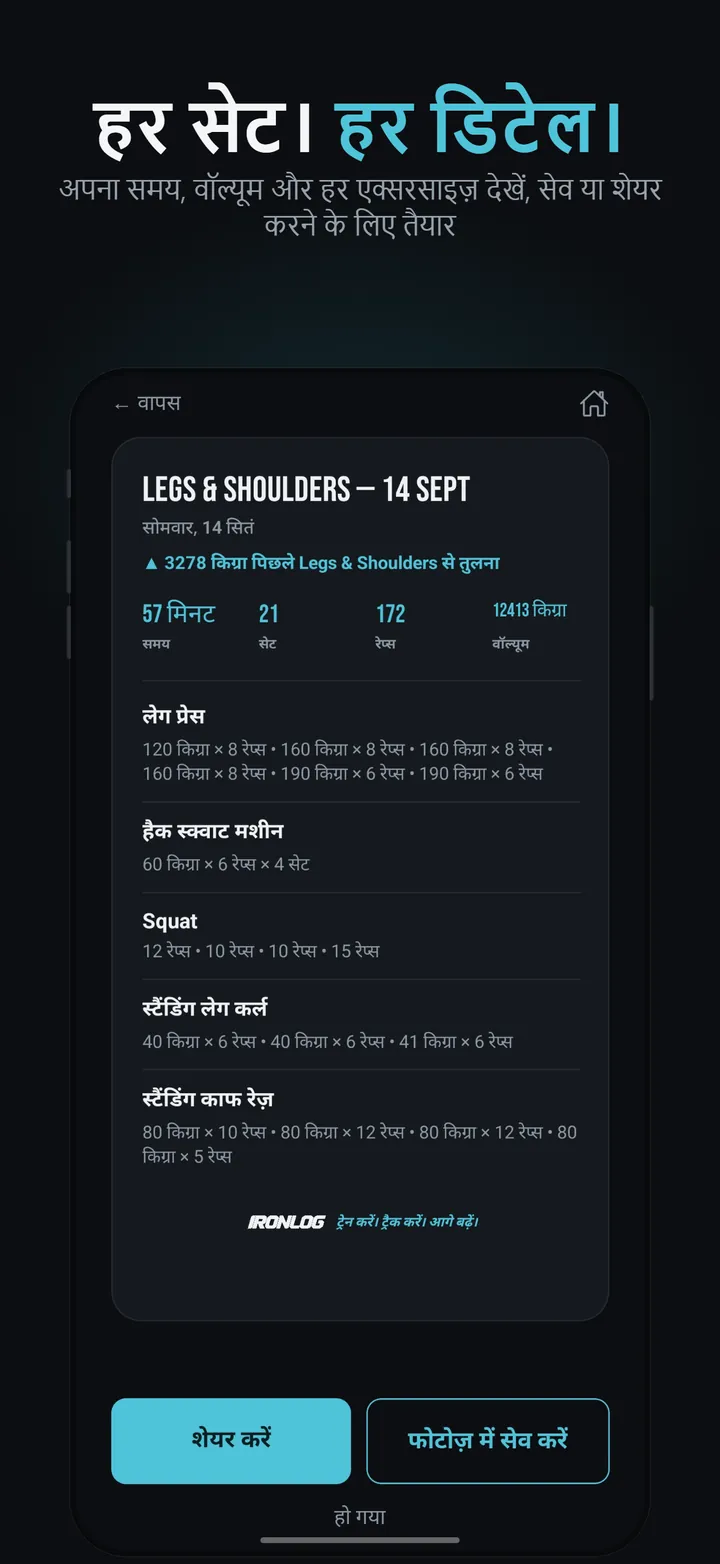Select the Squat exercise entry
This screenshot has width=720, height=1564.
(361, 935)
